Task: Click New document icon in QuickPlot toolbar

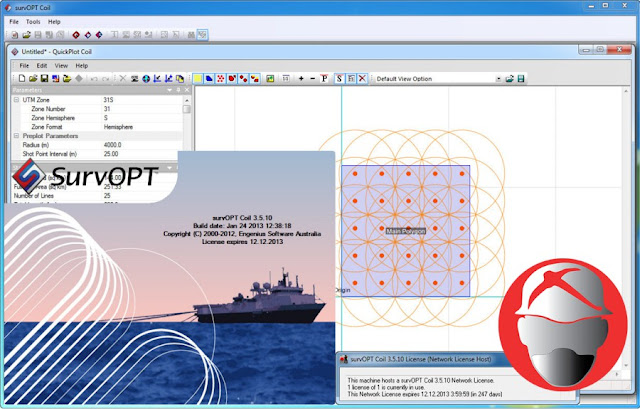Action: 22,78
